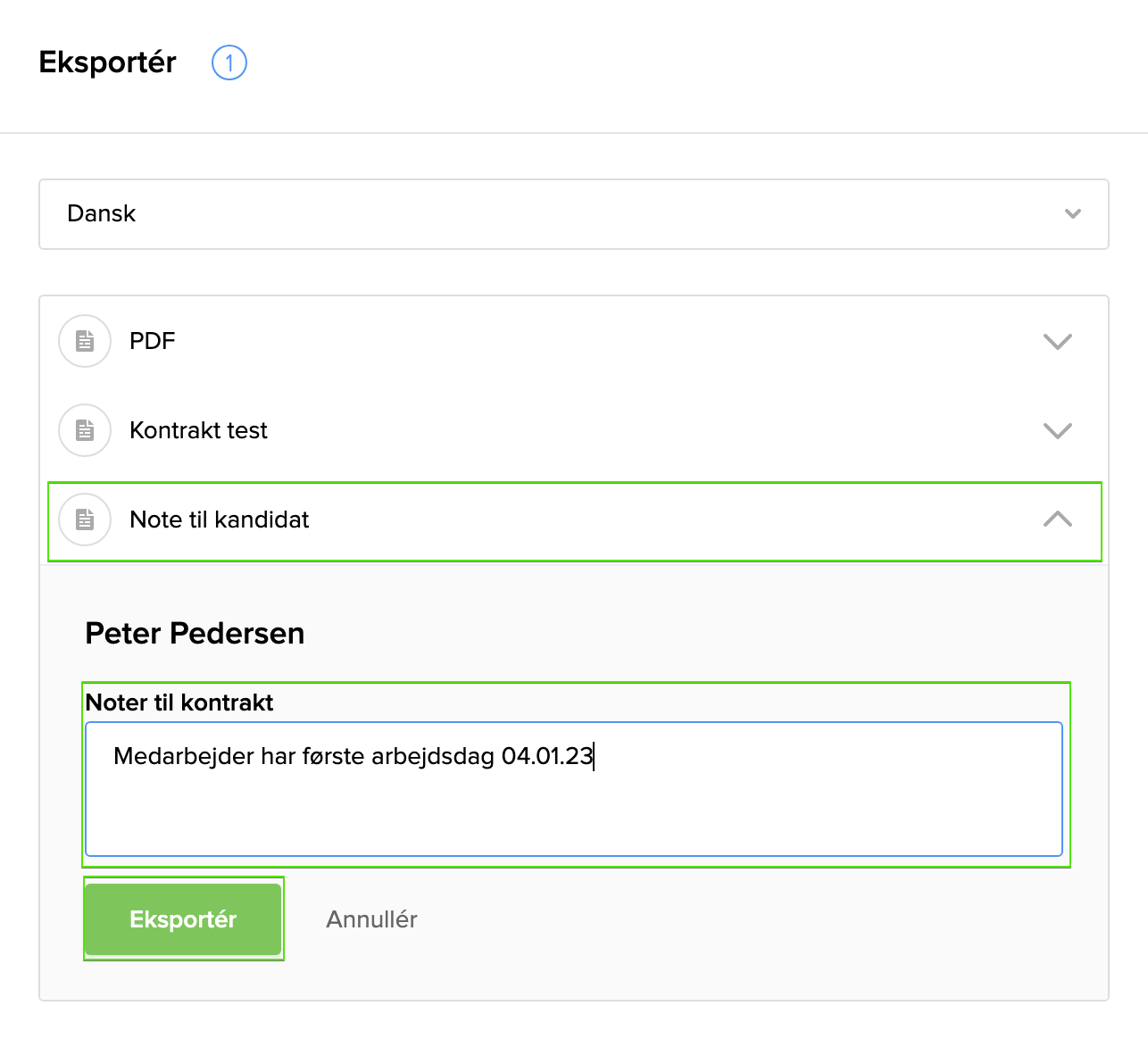Viewport: 1148px width, 1039px height.
Task: Expand the PDF section with its chevron
Action: [1057, 341]
